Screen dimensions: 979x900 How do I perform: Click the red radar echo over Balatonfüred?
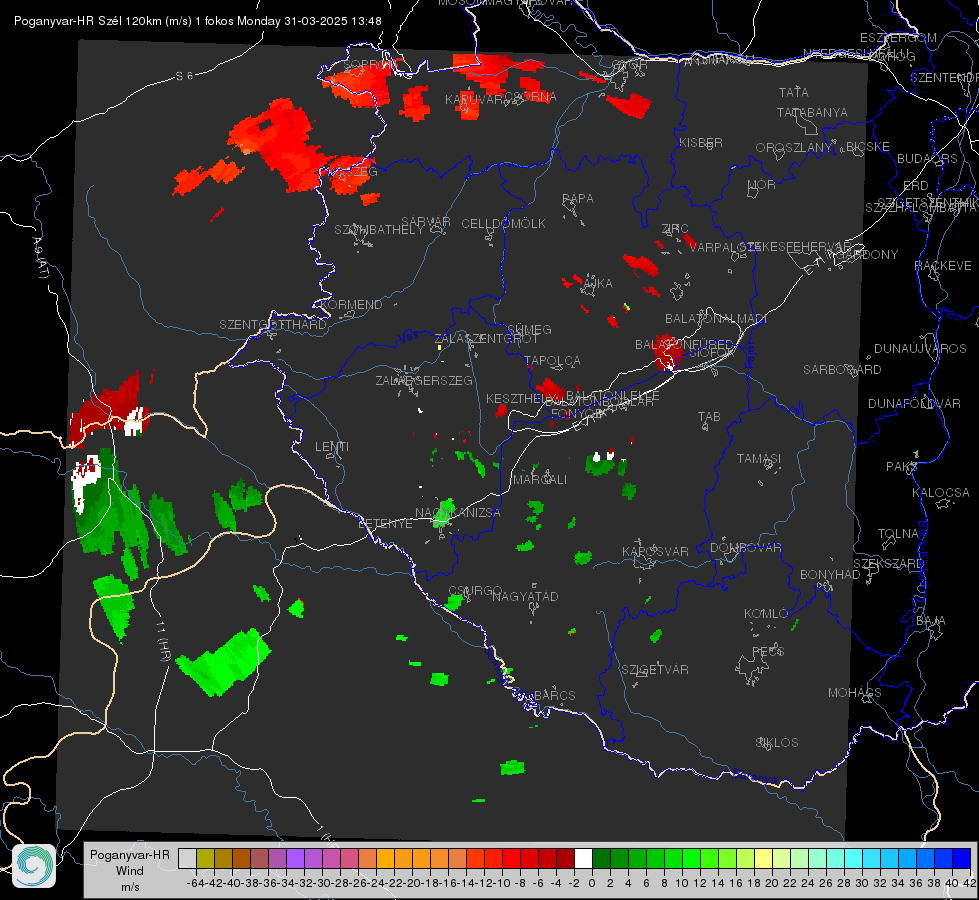click(x=669, y=352)
